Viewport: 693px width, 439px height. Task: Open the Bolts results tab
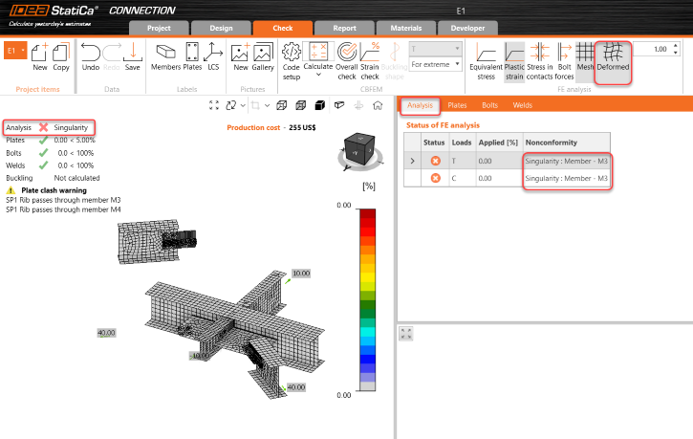point(489,104)
